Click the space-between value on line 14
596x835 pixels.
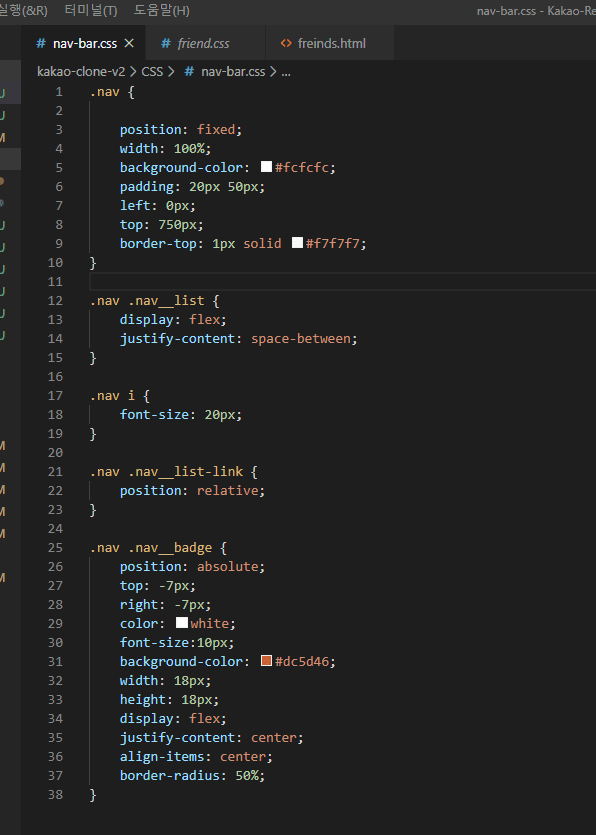(300, 339)
